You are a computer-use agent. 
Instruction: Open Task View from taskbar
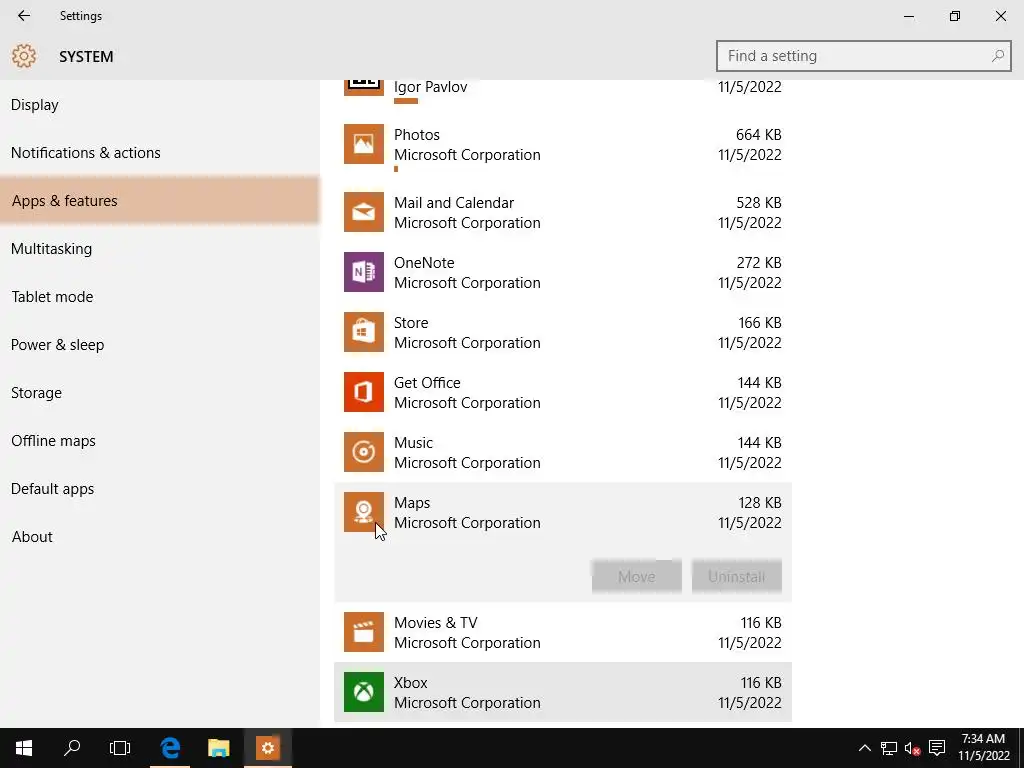click(120, 748)
